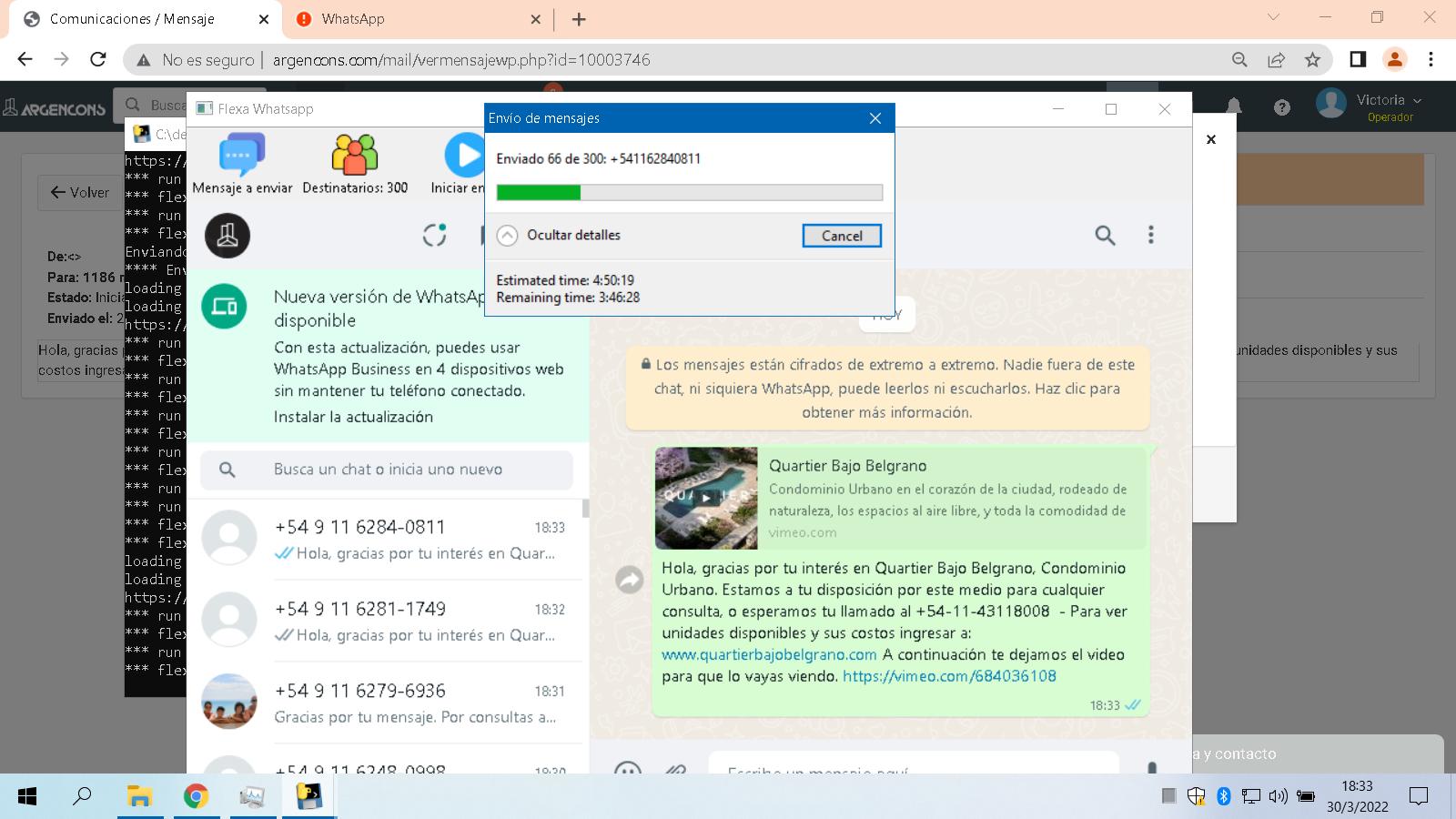This screenshot has width=1456, height=819.
Task: Click the chat list scrollbar
Action: 586,507
